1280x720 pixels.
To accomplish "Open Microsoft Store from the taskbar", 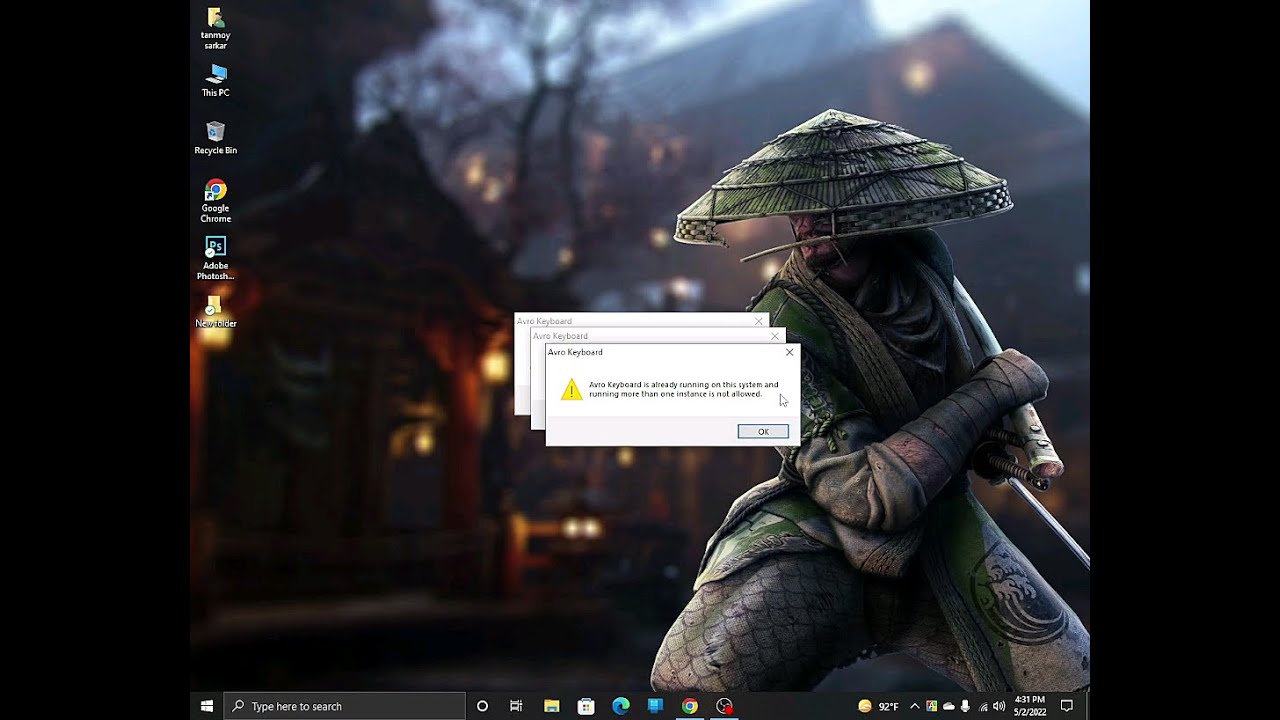I will [586, 706].
